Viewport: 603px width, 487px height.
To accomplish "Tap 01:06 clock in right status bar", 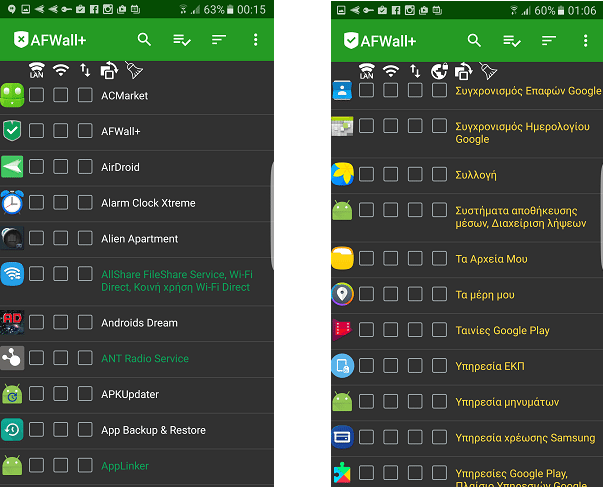I will (582, 10).
